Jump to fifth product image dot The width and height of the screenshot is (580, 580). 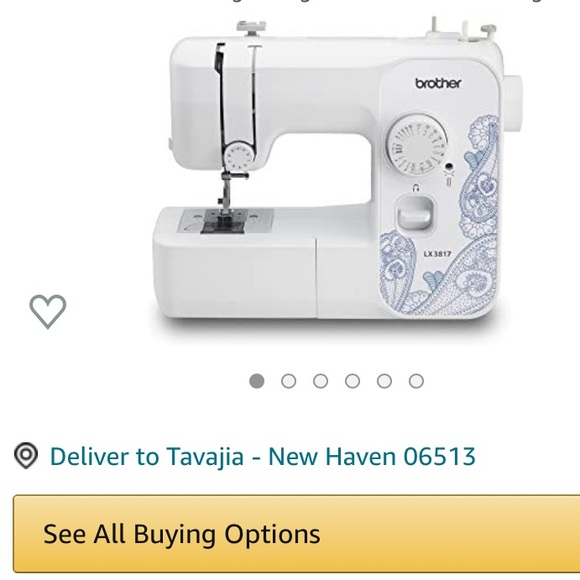click(x=384, y=381)
